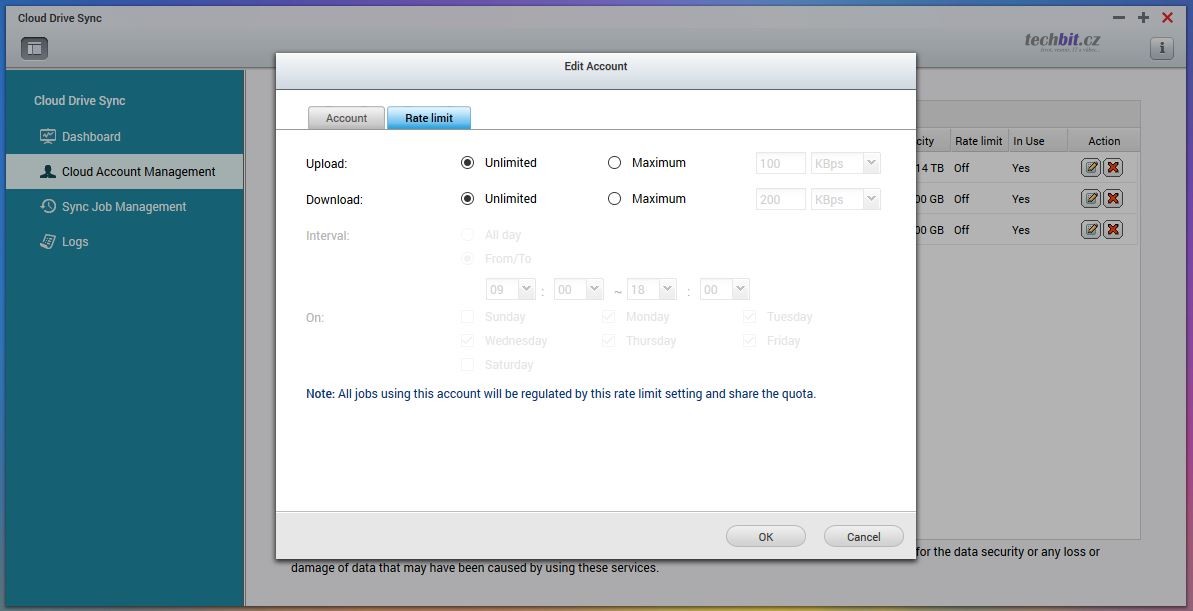Select Maximum for Upload
Screen dimensions: 1193x611
coord(615,163)
